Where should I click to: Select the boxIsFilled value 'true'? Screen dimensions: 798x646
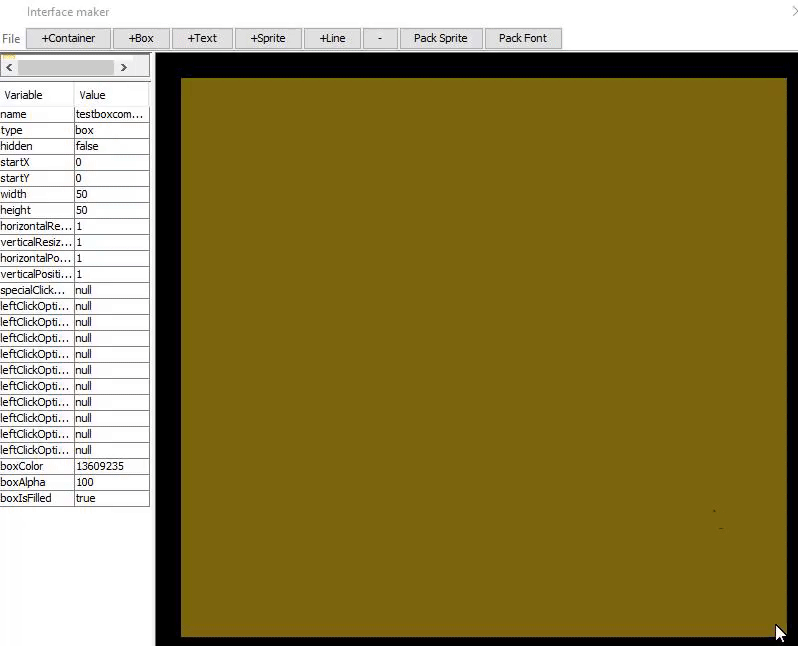click(112, 498)
